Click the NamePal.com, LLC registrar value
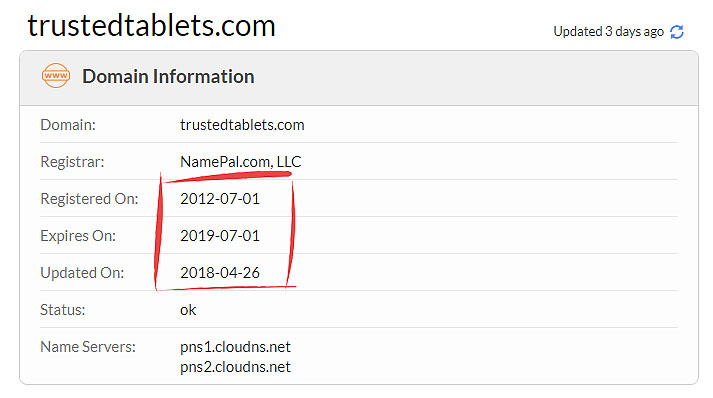Viewport: 713px width, 398px height. click(241, 161)
